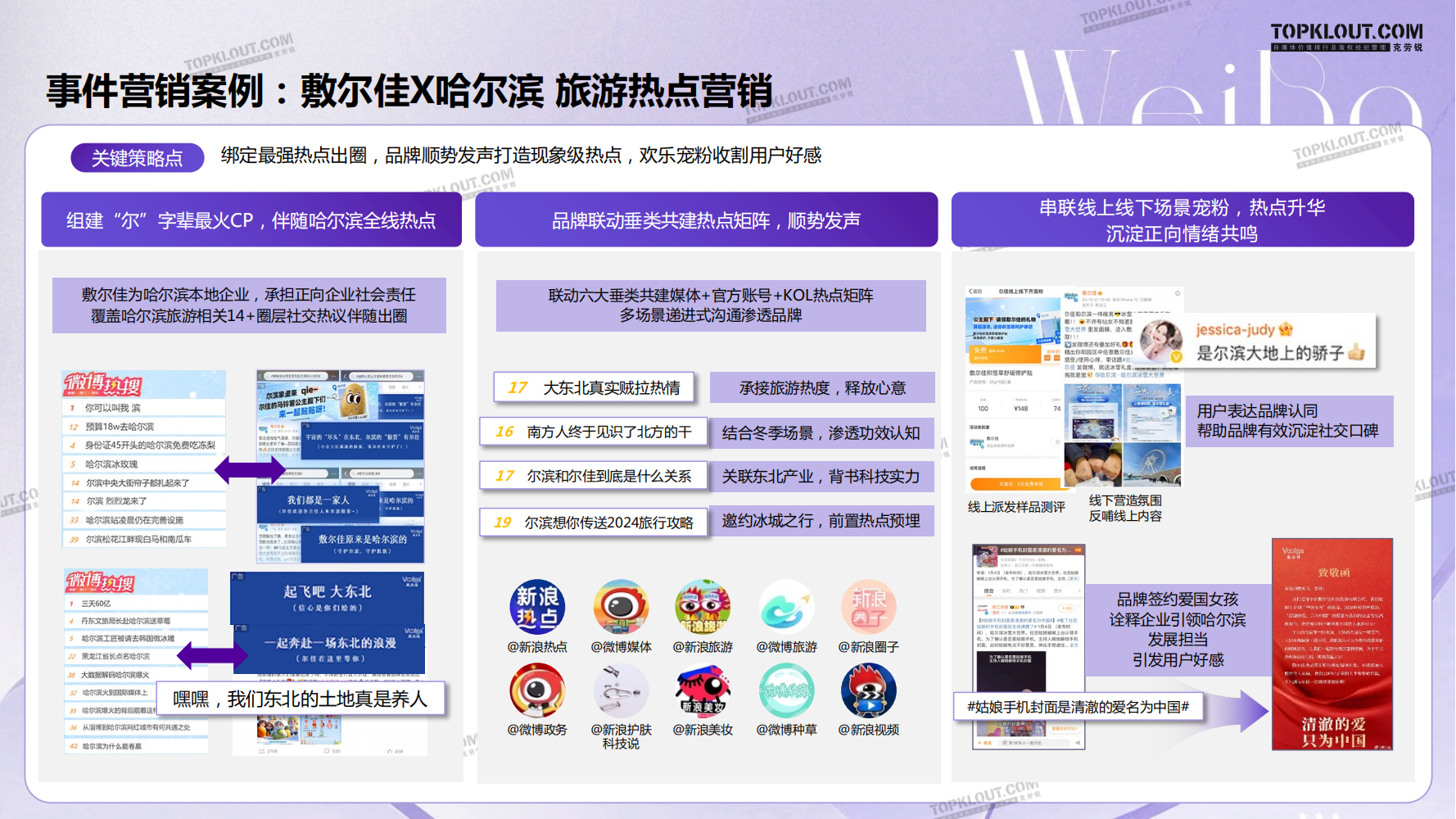Viewport: 1456px width, 819px height.
Task: Click the 承接旅游热度，释放心意 box
Action: pyautogui.click(x=822, y=387)
